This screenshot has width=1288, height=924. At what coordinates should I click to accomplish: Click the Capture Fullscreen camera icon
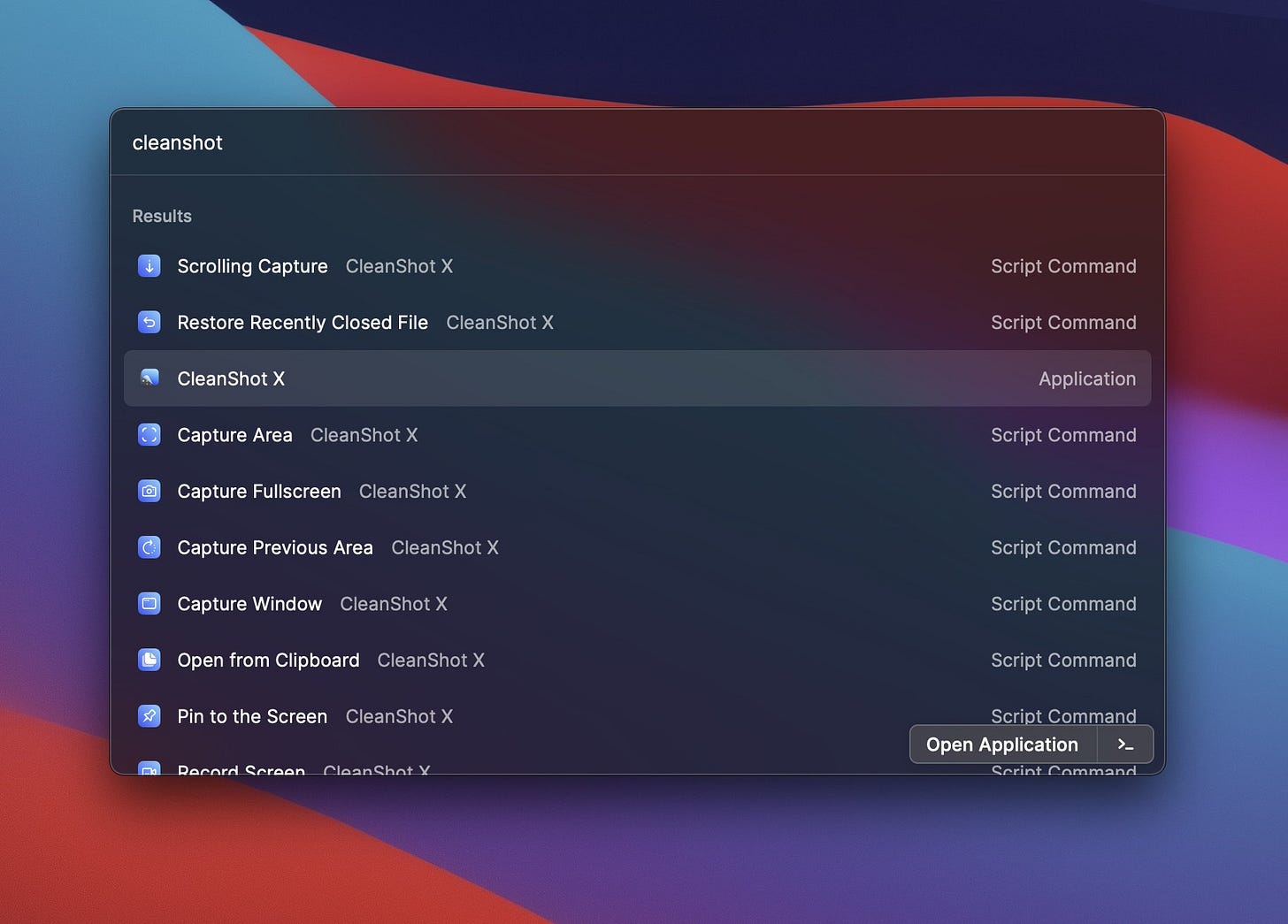tap(149, 491)
